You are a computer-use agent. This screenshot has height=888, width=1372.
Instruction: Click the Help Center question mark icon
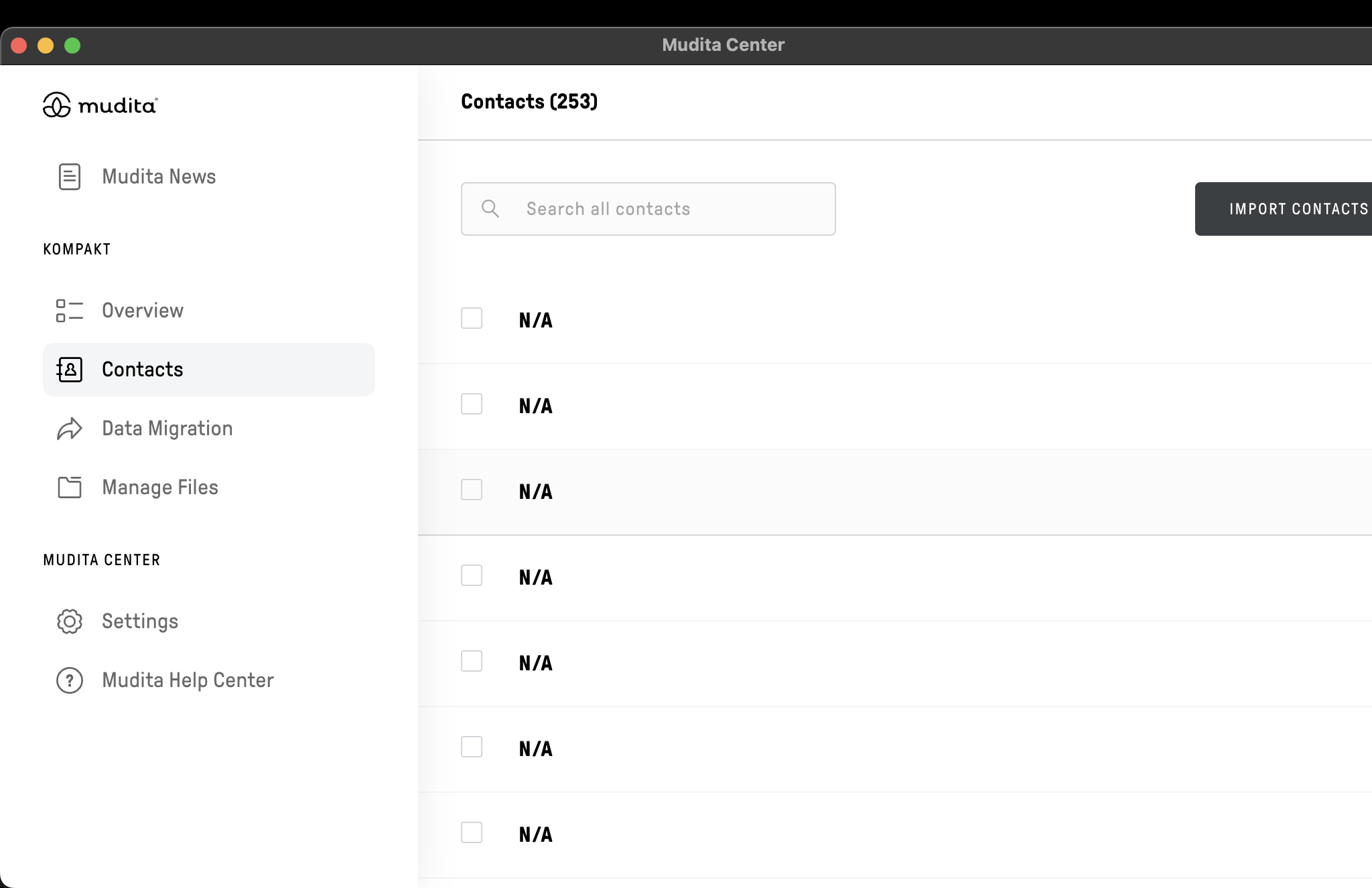70,680
